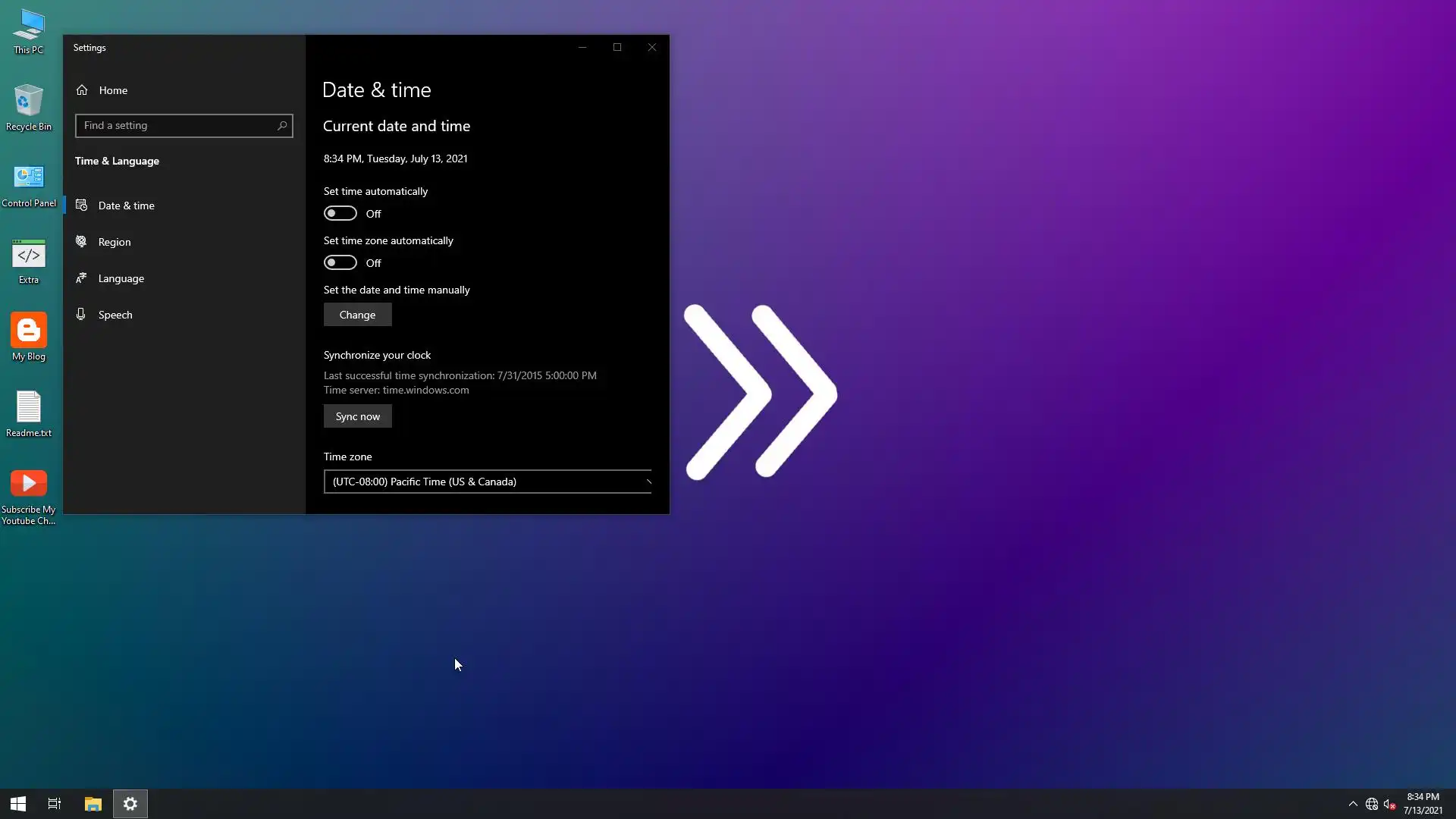Viewport: 1456px width, 819px height.
Task: Open the Task View taskbar button
Action: (x=55, y=804)
